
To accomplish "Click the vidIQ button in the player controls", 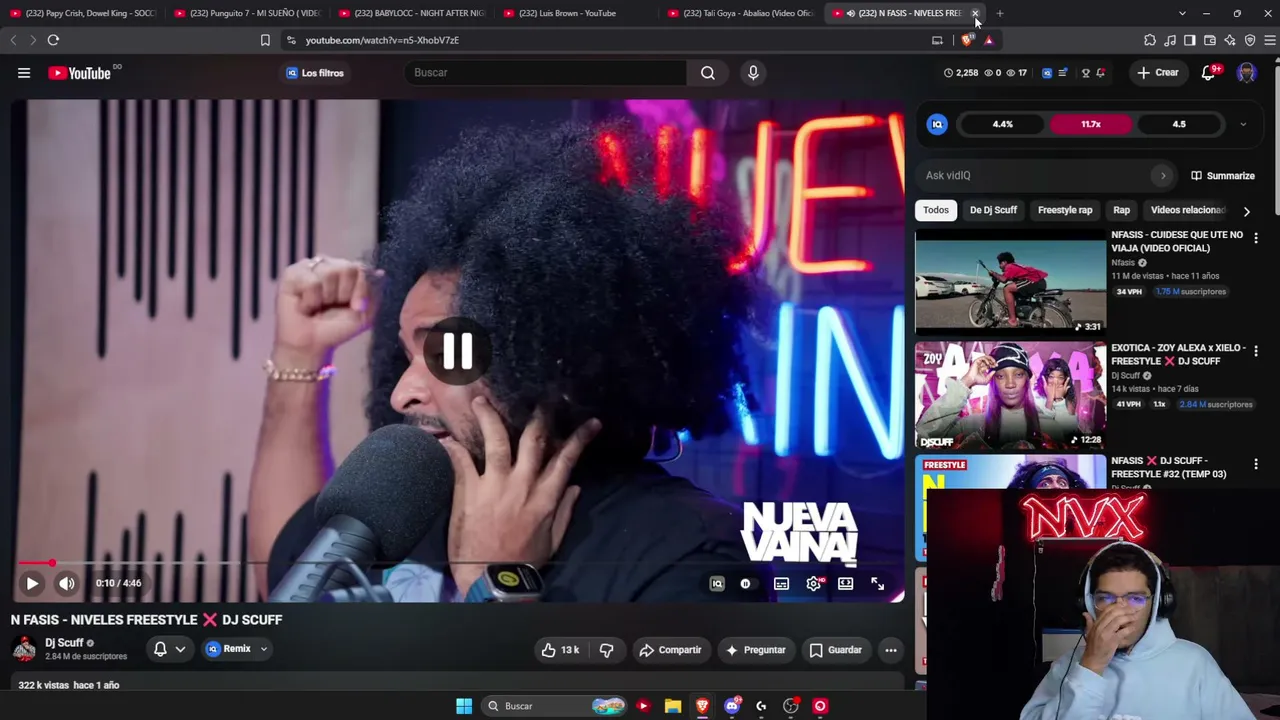I will click(x=717, y=583).
